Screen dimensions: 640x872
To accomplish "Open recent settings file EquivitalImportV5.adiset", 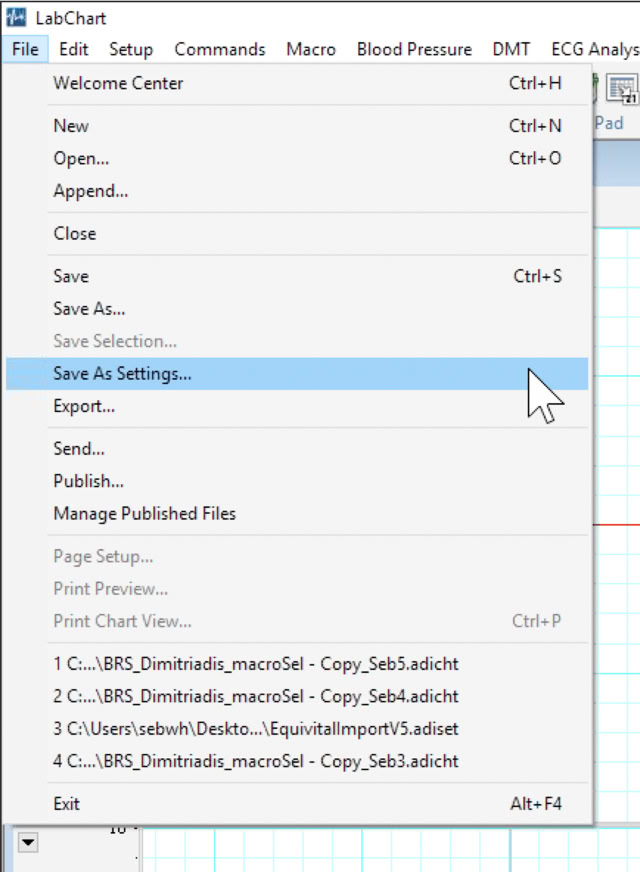I will (255, 729).
